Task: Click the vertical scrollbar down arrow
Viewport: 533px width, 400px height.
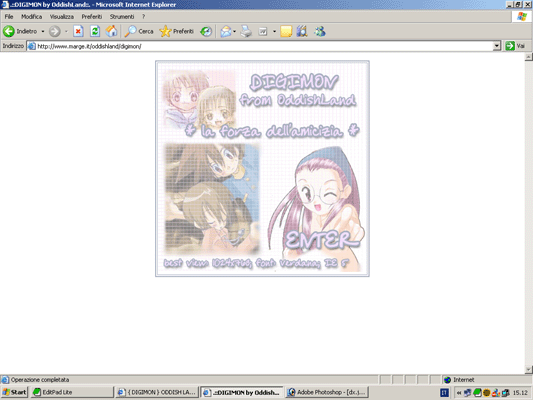Action: [529, 369]
